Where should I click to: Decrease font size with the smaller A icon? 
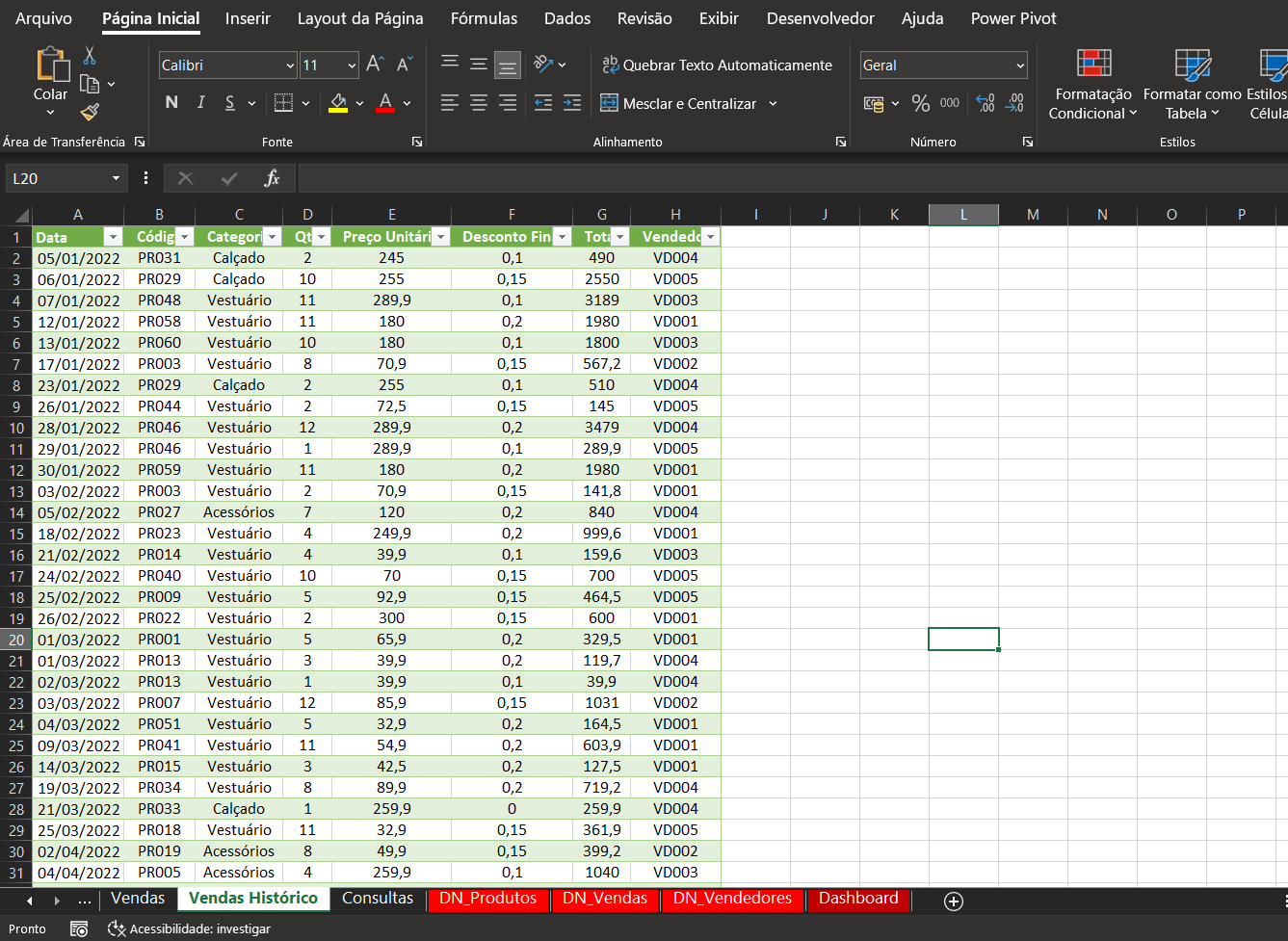point(405,65)
